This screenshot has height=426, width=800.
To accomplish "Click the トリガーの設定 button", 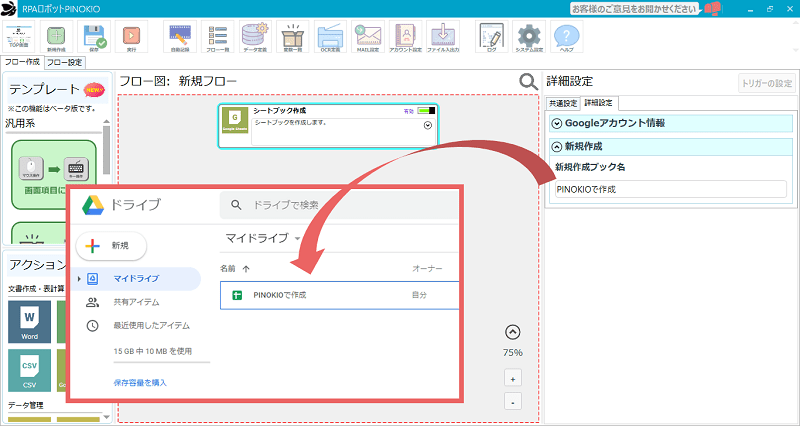I will 767,84.
